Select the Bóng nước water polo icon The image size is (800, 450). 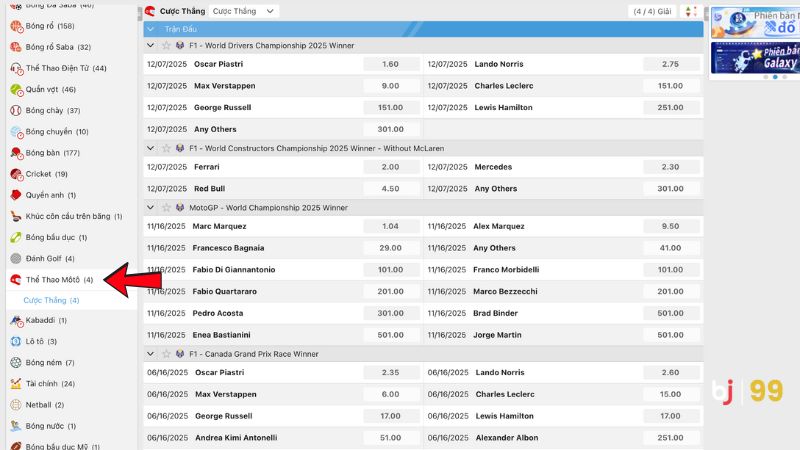pos(16,426)
